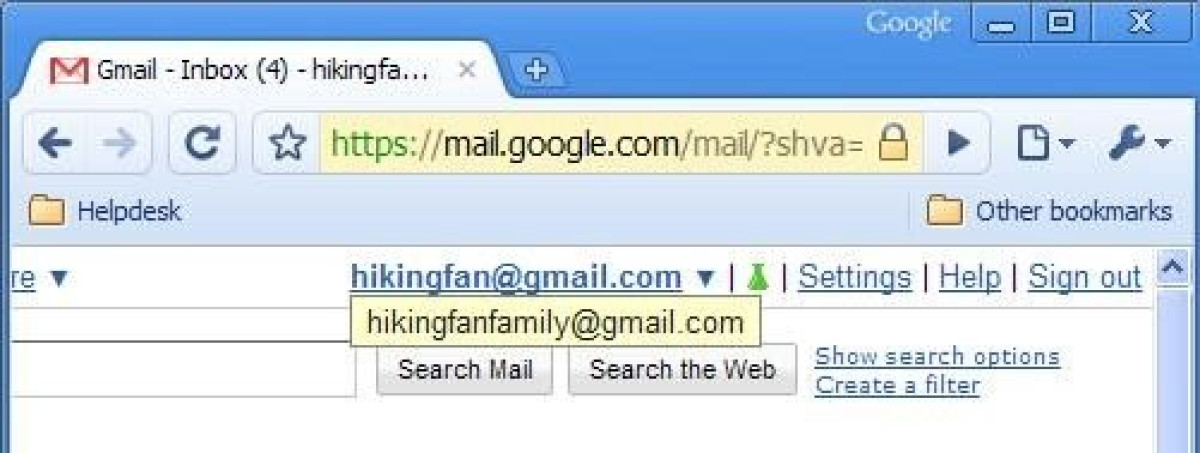Click inside the mail search text field
Image resolution: width=1200 pixels, height=453 pixels.
(178, 370)
